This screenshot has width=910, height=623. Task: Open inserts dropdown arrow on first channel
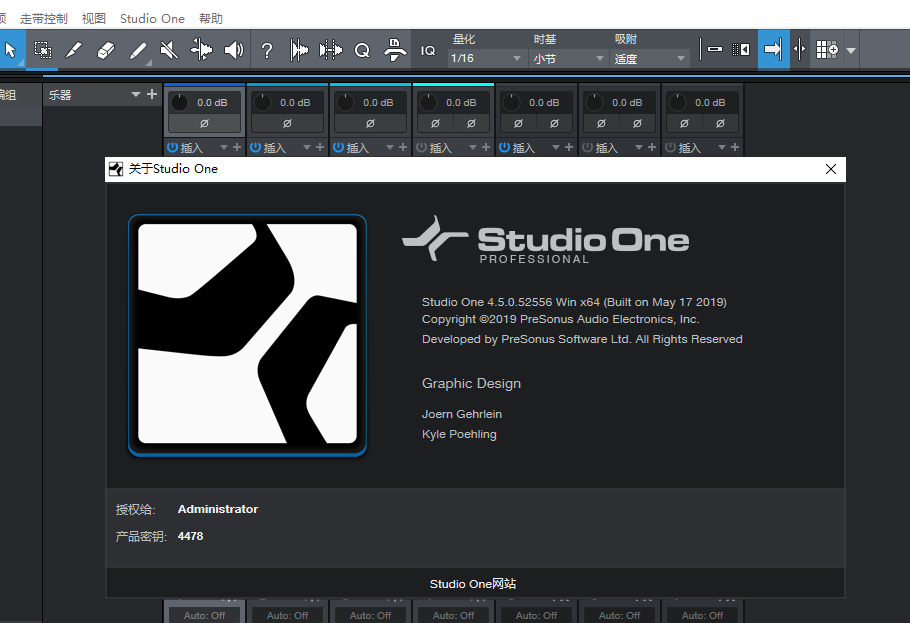223,147
